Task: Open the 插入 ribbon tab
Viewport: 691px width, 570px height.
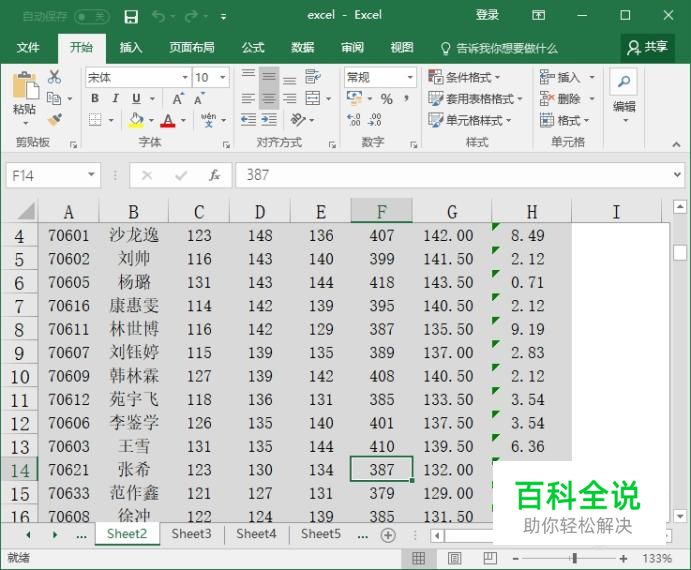Action: 131,48
